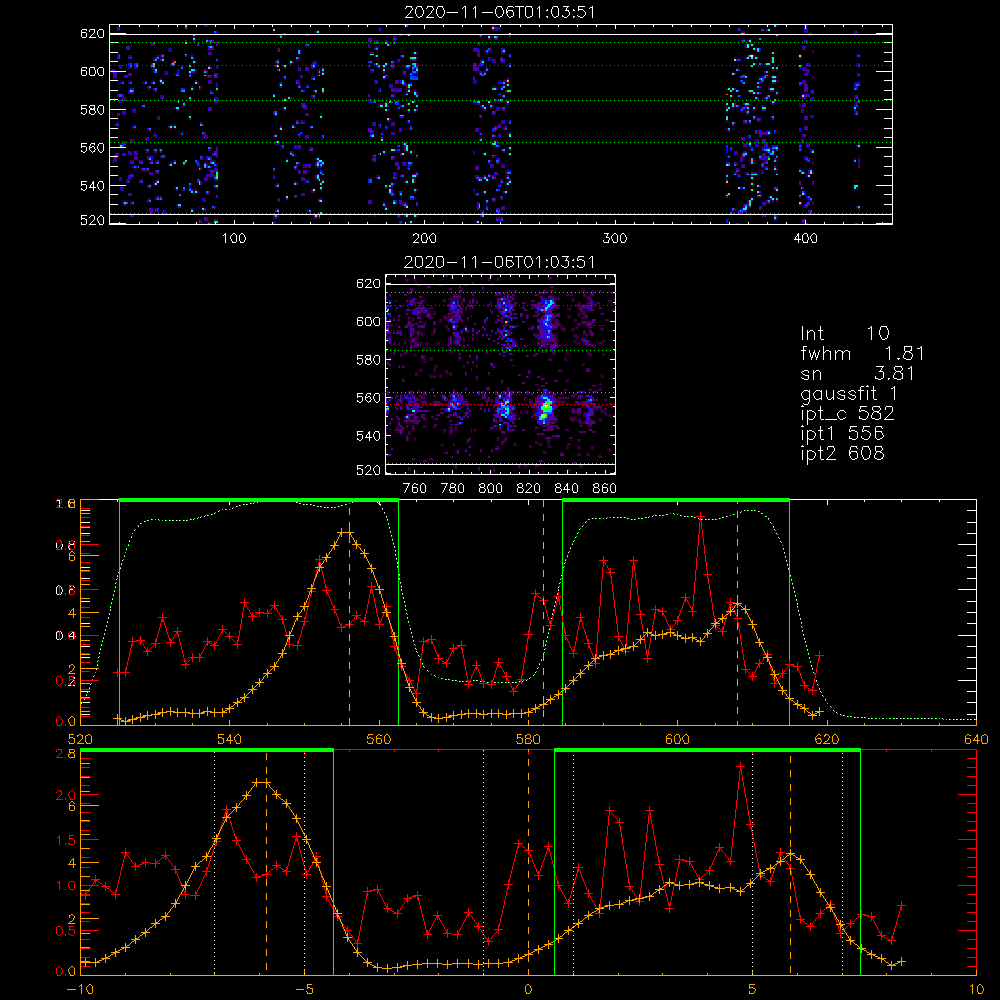Click x-axis label 300 of top plot
Image resolution: width=1000 pixels, height=1000 pixels.
(615, 239)
